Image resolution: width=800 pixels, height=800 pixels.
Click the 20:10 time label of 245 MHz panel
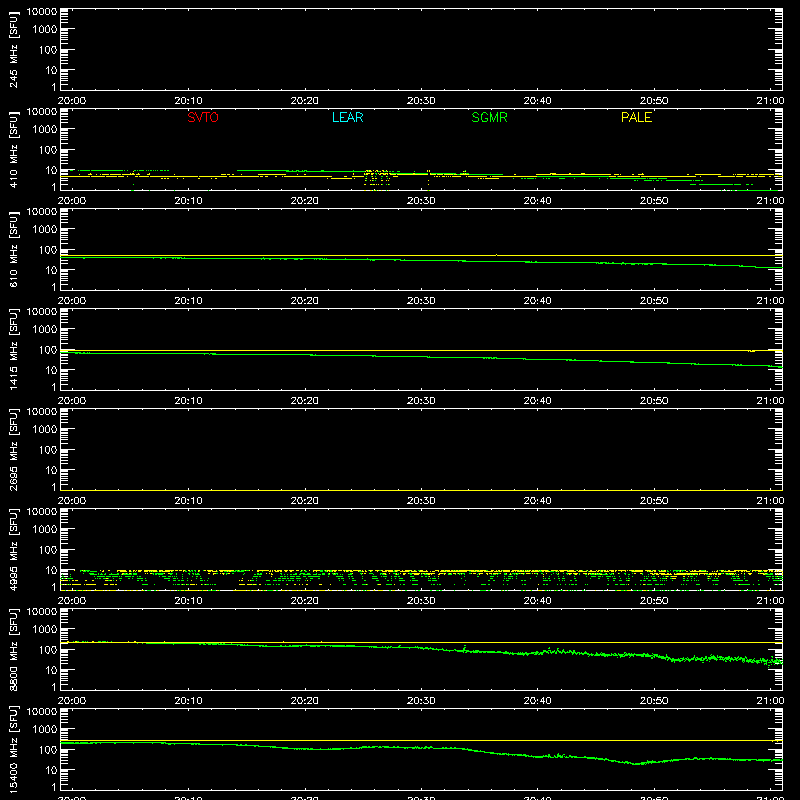point(188,101)
